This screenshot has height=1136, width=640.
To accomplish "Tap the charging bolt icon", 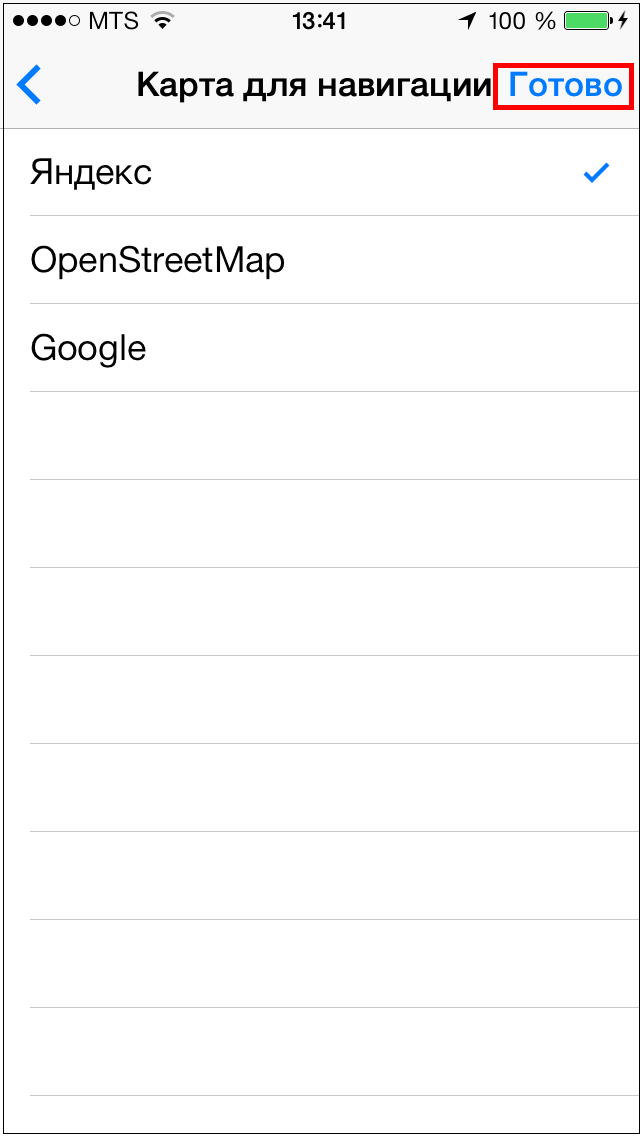I will pyautogui.click(x=624, y=21).
